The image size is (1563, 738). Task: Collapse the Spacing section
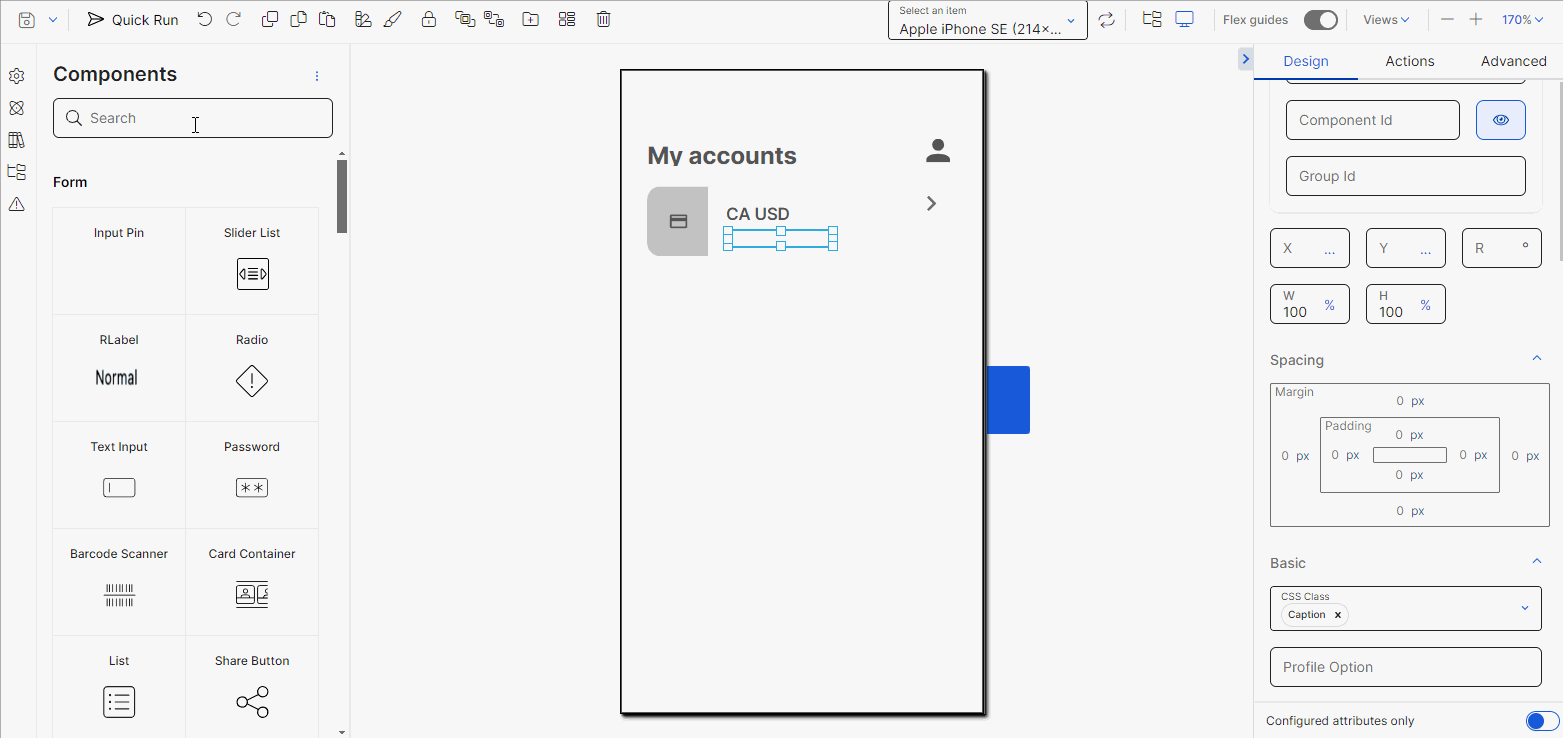tap(1537, 357)
